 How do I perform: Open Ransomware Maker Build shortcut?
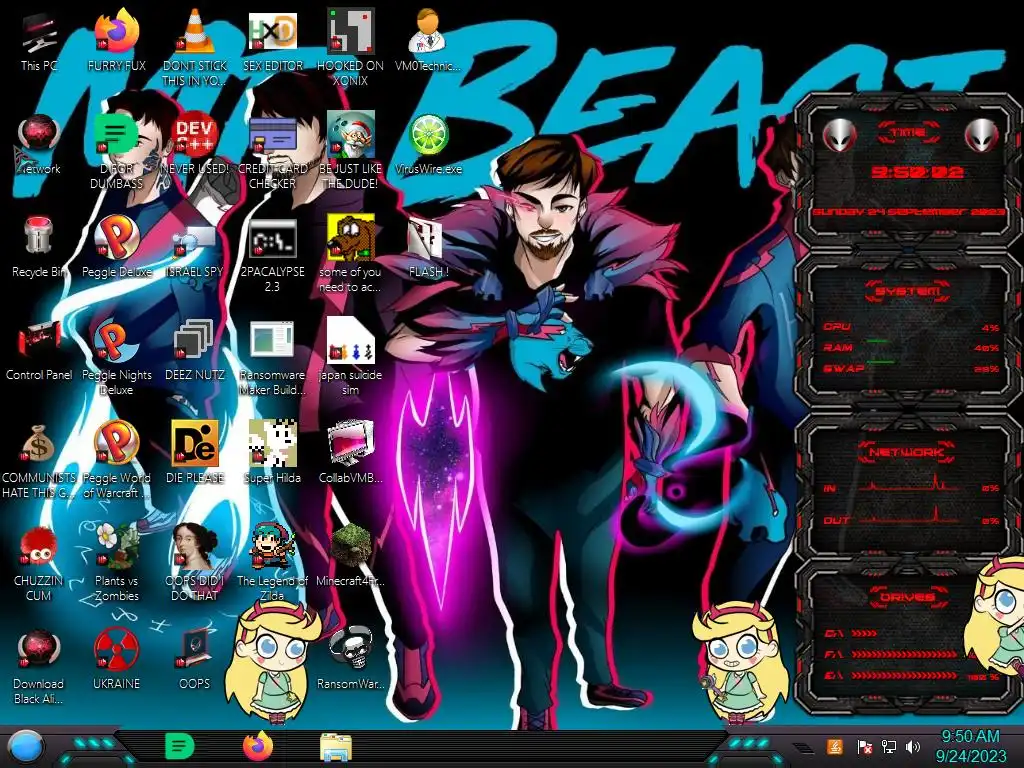point(272,358)
